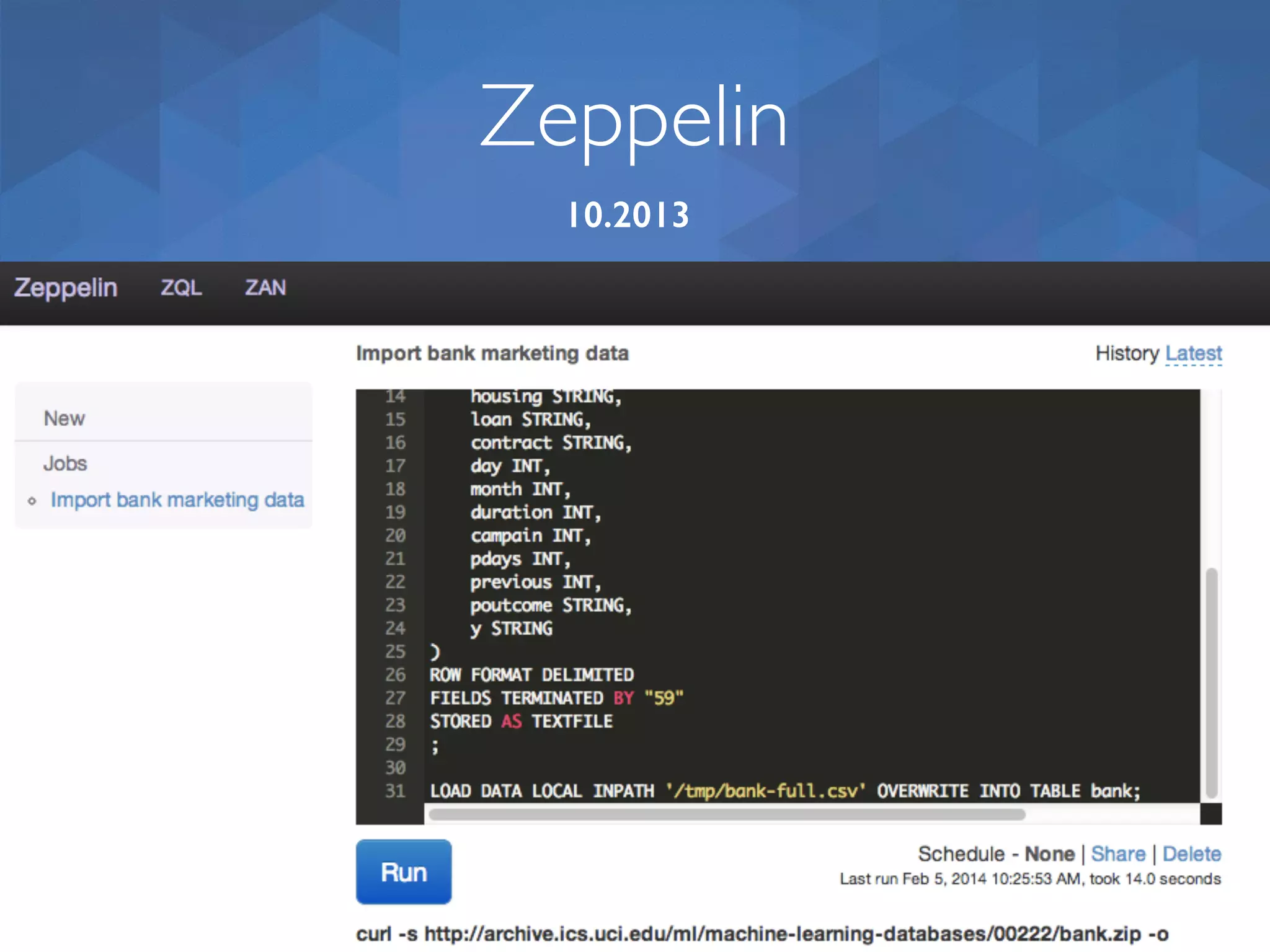The width and height of the screenshot is (1270, 952).
Task: Delete the job via Delete link
Action: tap(1192, 854)
